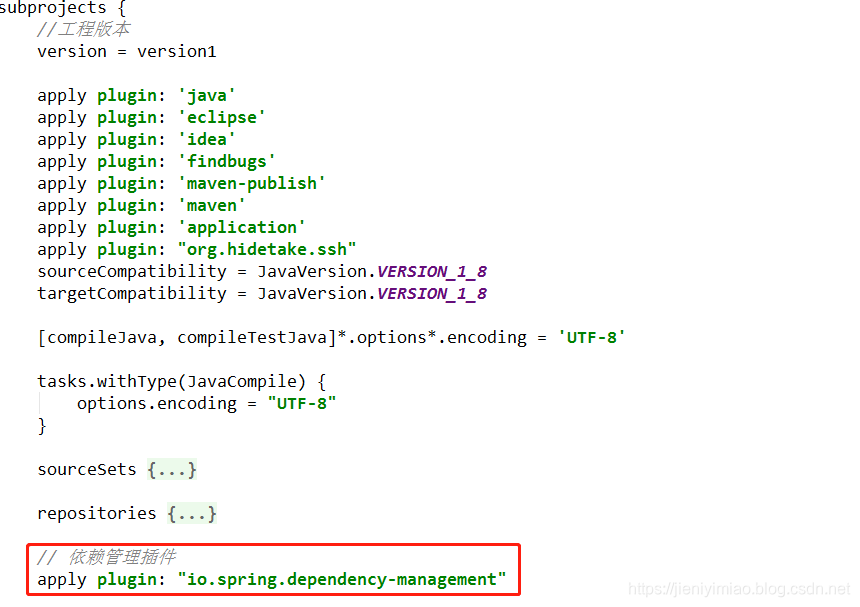Screen dimensions: 860x607
Task: Click the '//工程版本' comment line
Action: (83, 30)
